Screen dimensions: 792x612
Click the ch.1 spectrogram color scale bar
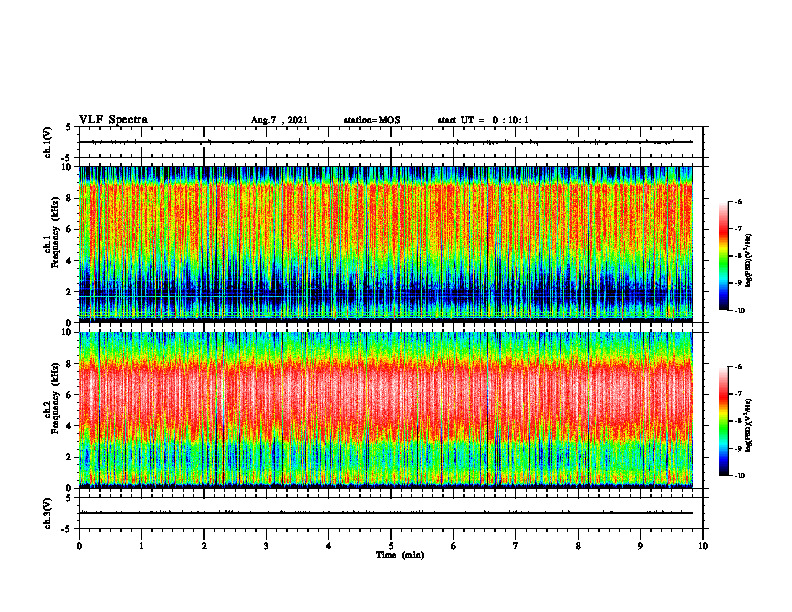click(x=723, y=256)
